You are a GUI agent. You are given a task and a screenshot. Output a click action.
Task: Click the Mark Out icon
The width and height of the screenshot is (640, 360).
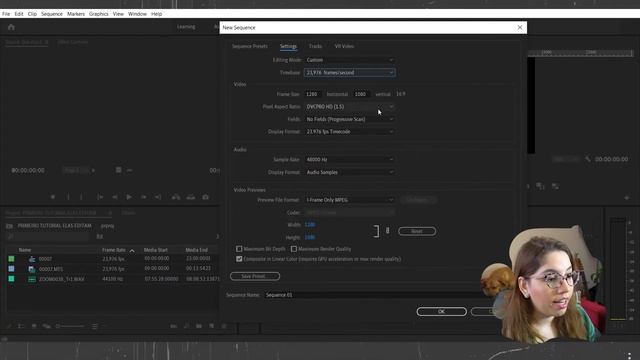[x=81, y=197]
